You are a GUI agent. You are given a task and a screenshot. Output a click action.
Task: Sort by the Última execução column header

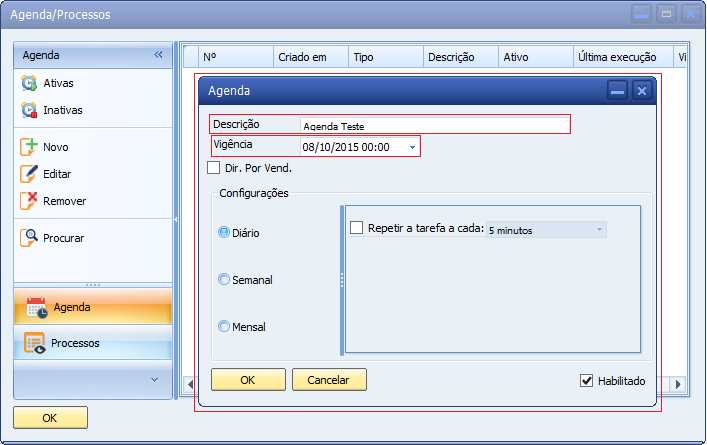[x=623, y=57]
